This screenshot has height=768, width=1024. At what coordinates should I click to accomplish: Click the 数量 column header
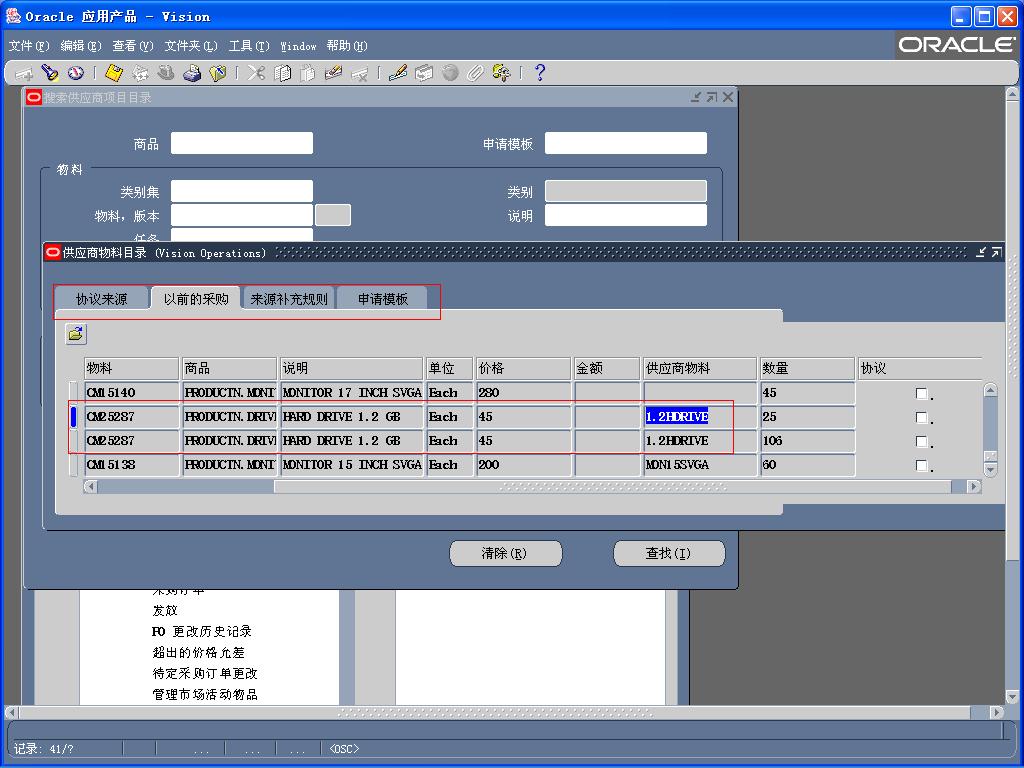(808, 368)
